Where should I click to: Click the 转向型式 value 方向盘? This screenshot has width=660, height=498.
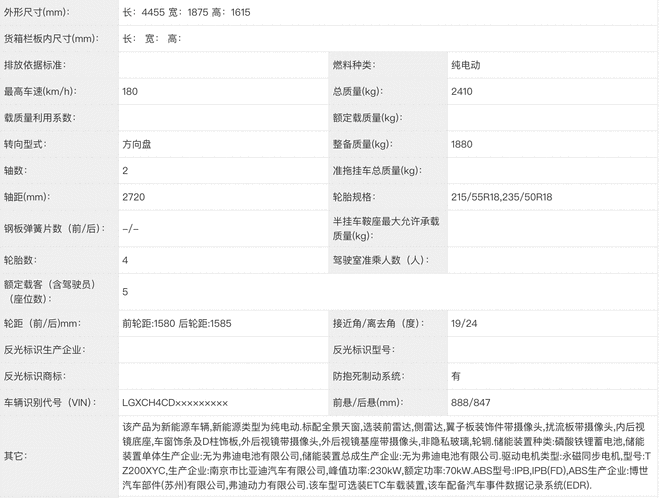tap(138, 144)
